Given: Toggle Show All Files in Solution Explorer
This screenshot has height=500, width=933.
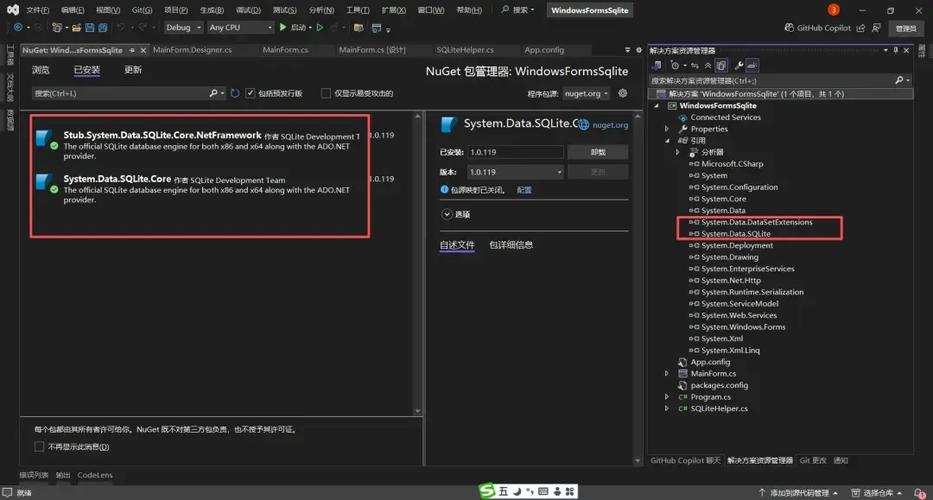Looking at the screenshot, I should click(721, 65).
